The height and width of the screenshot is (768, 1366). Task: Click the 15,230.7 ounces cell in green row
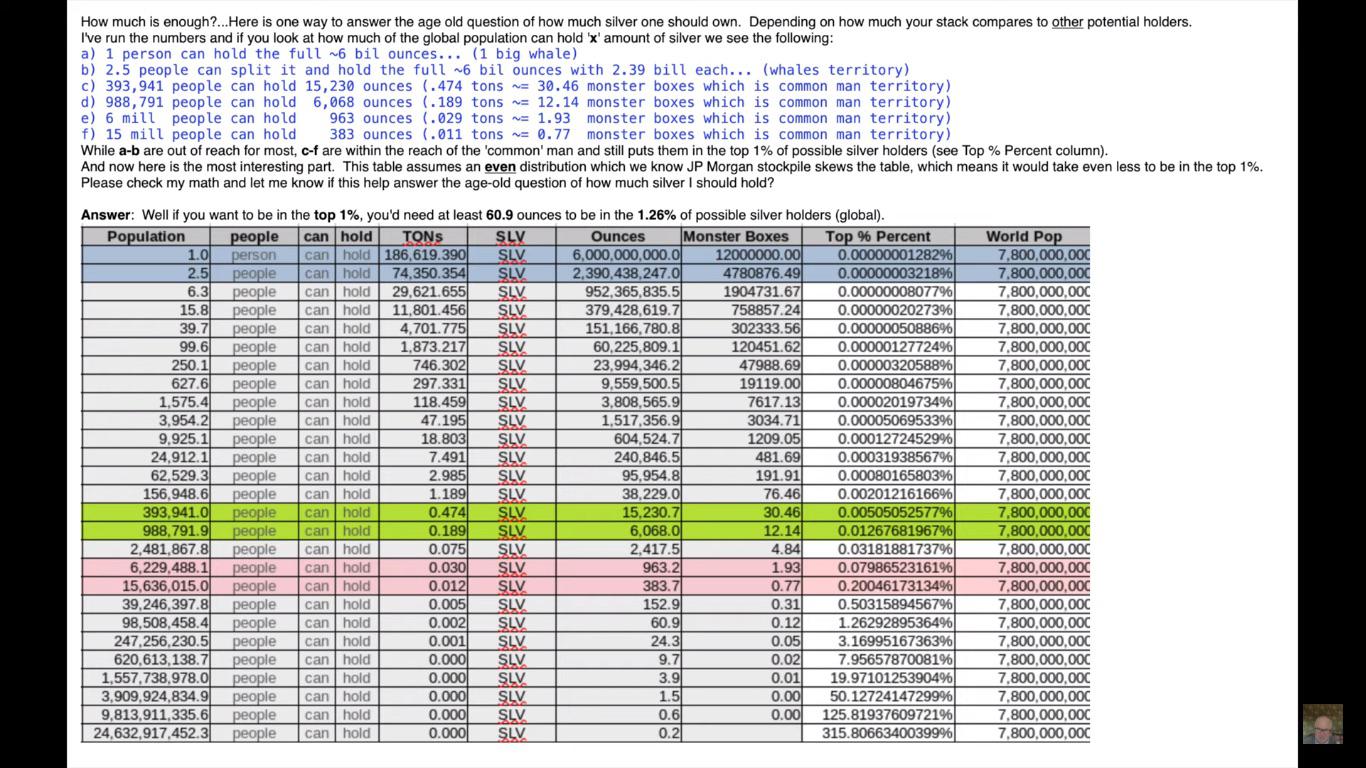[x=618, y=512]
